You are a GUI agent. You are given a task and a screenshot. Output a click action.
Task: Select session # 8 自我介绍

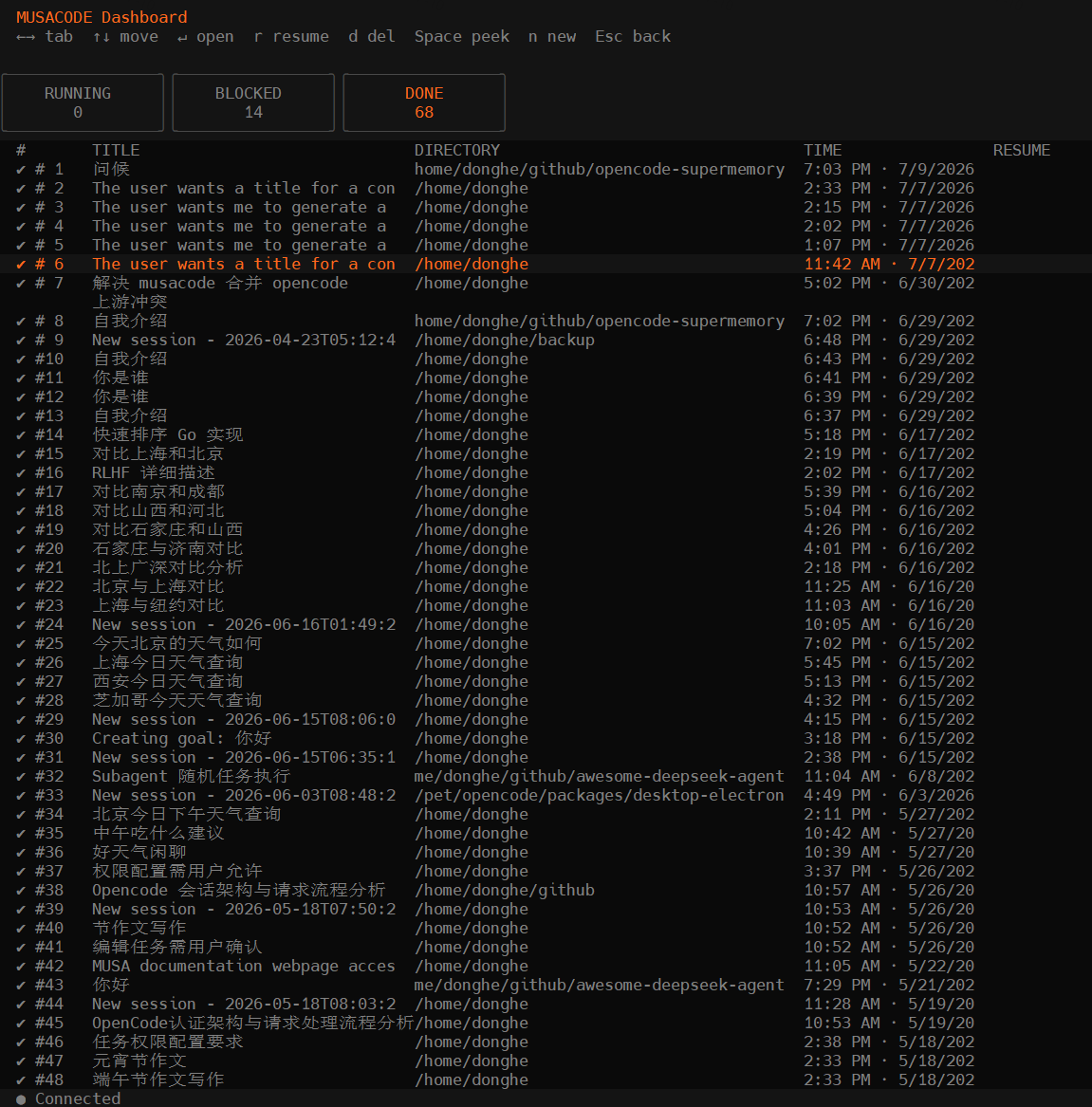point(546,322)
